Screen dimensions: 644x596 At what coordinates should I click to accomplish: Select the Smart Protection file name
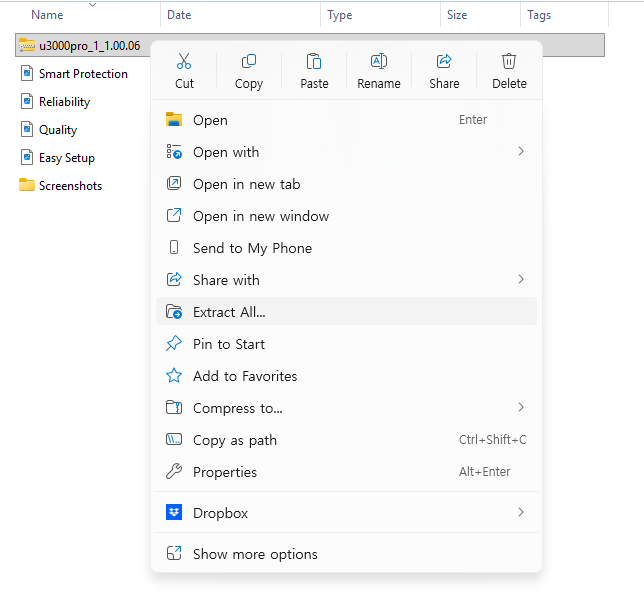[83, 74]
